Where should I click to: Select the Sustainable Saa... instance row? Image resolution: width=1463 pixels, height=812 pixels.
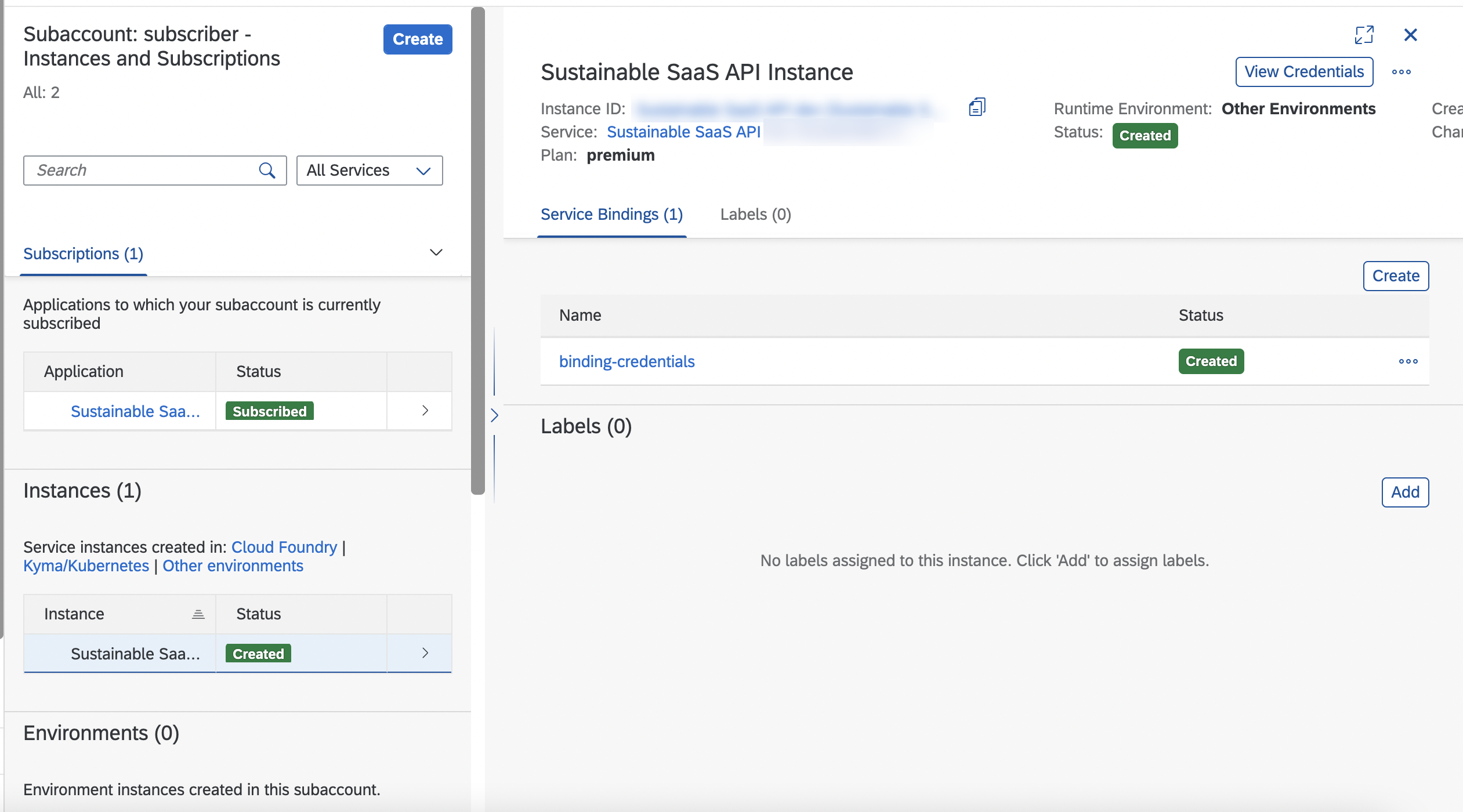(x=237, y=654)
